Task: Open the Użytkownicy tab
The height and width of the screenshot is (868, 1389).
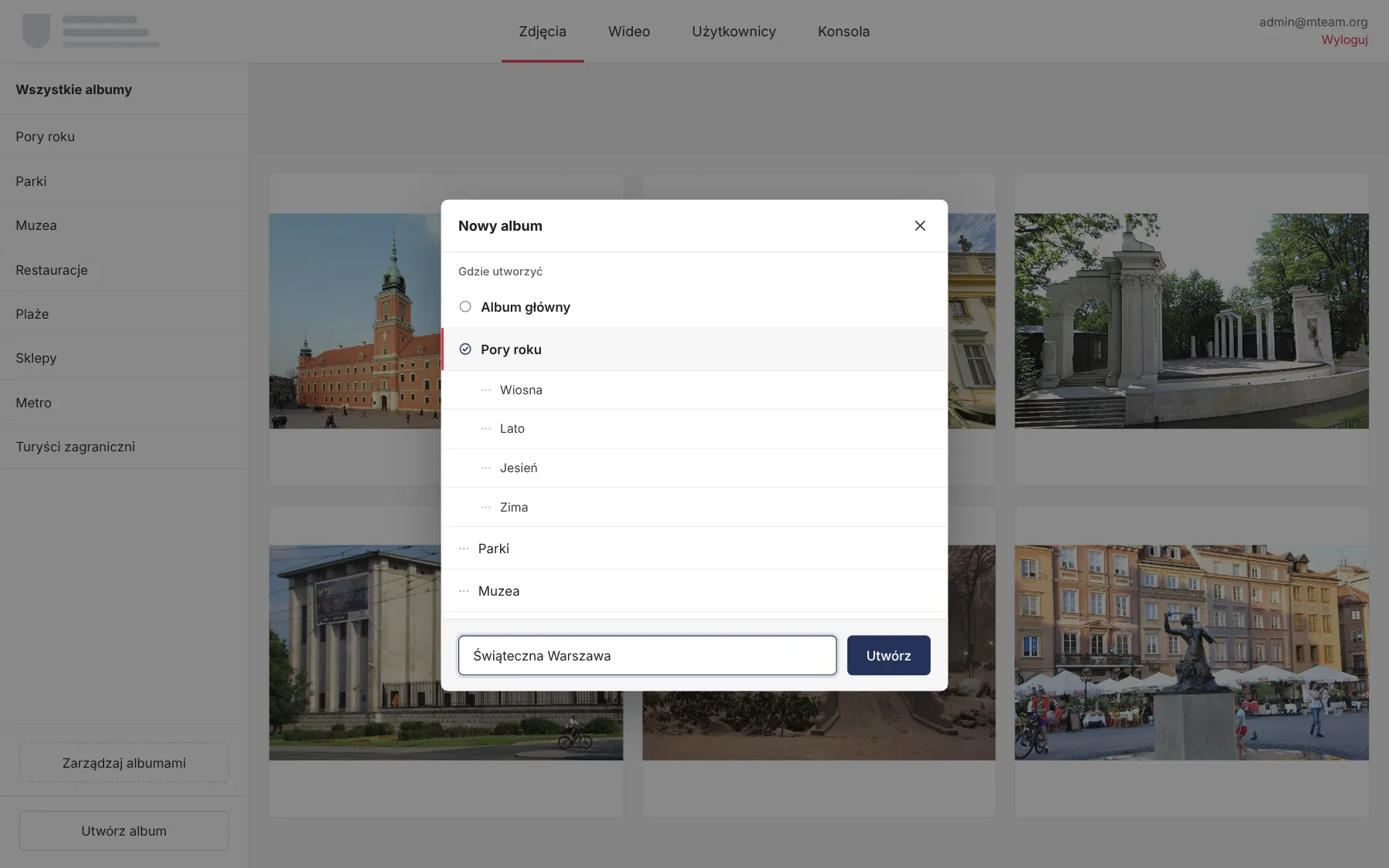Action: (x=734, y=32)
